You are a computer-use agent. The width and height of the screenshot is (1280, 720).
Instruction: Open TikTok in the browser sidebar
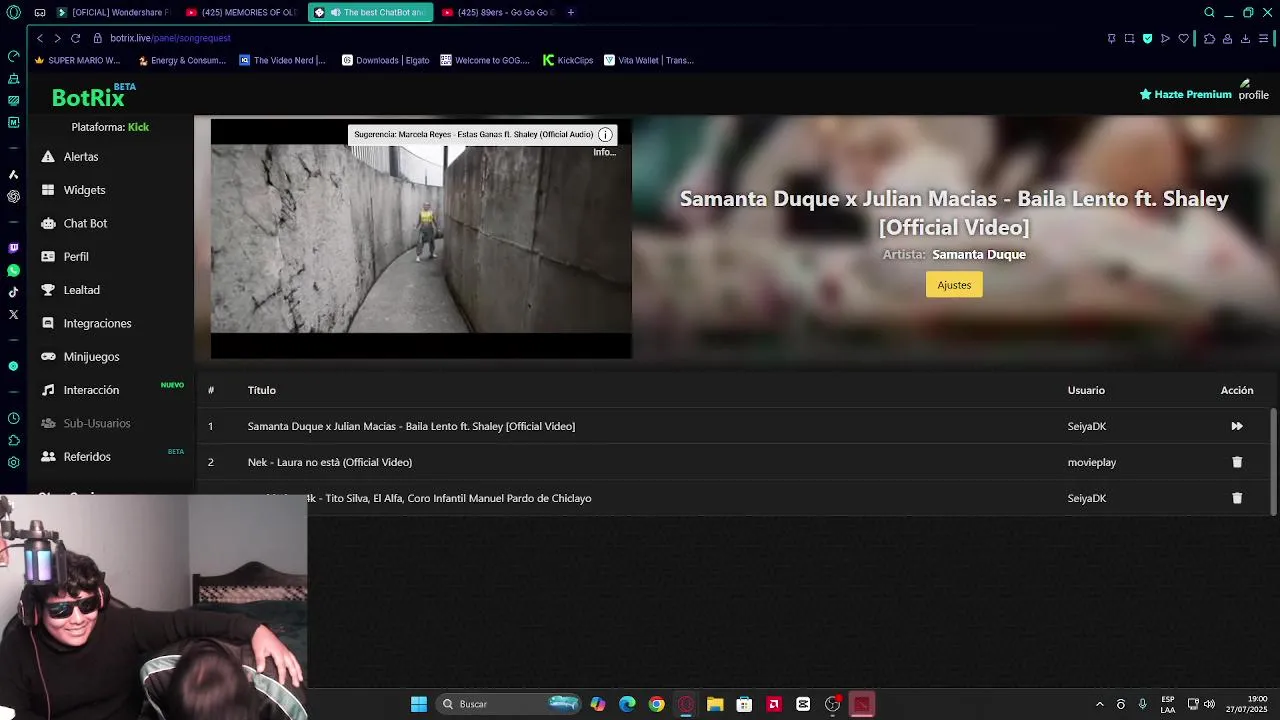13,292
